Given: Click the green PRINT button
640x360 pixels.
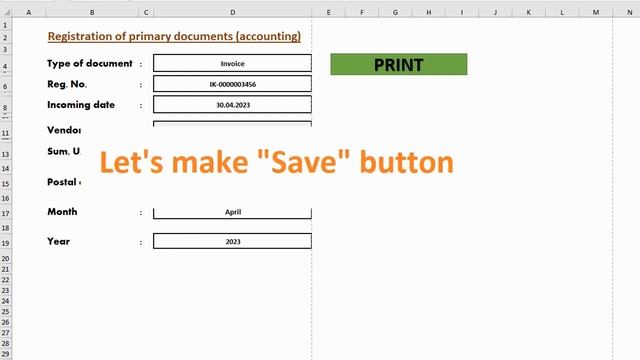Looking at the screenshot, I should pos(398,64).
